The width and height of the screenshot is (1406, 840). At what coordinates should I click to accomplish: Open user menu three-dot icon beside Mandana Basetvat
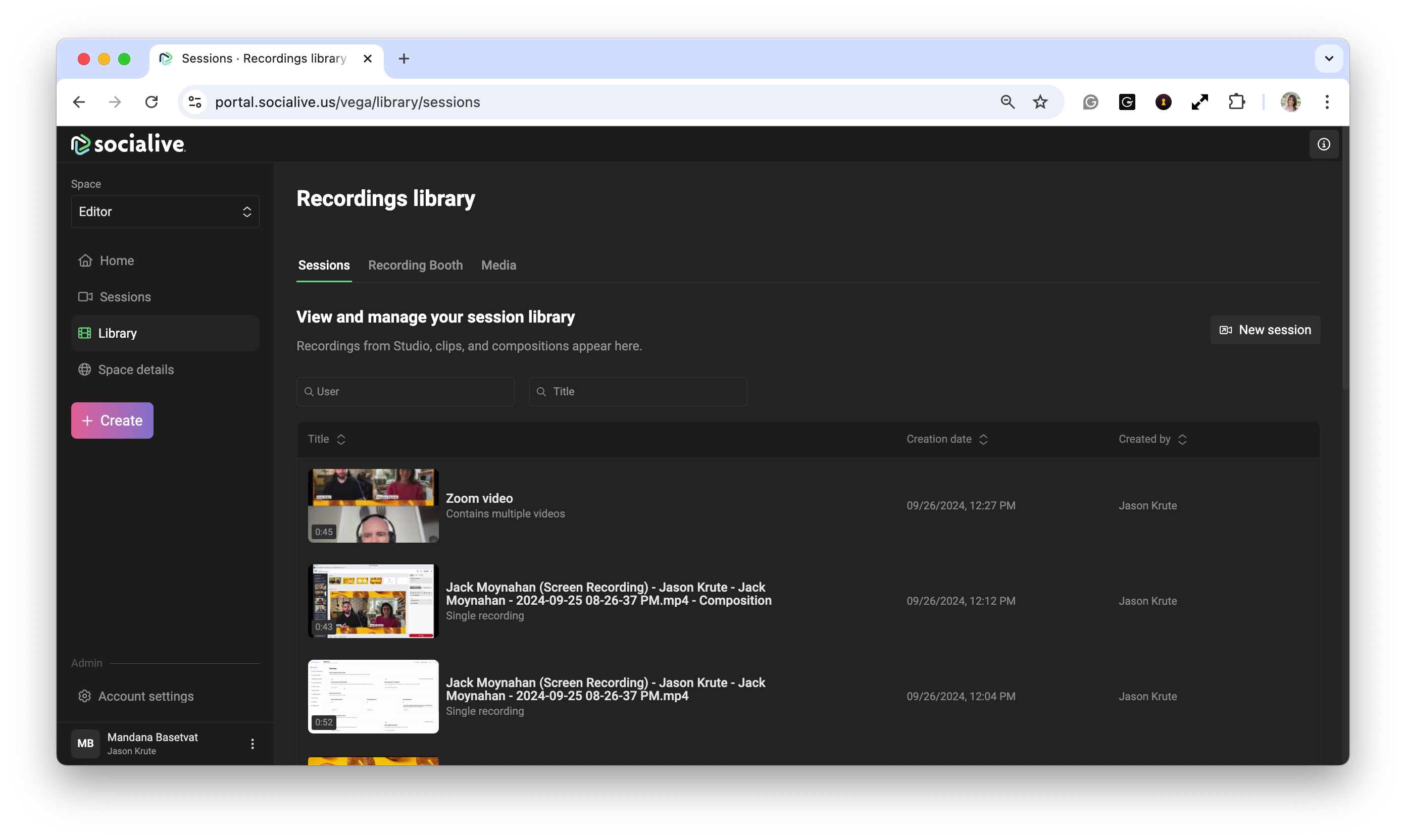pos(253,744)
